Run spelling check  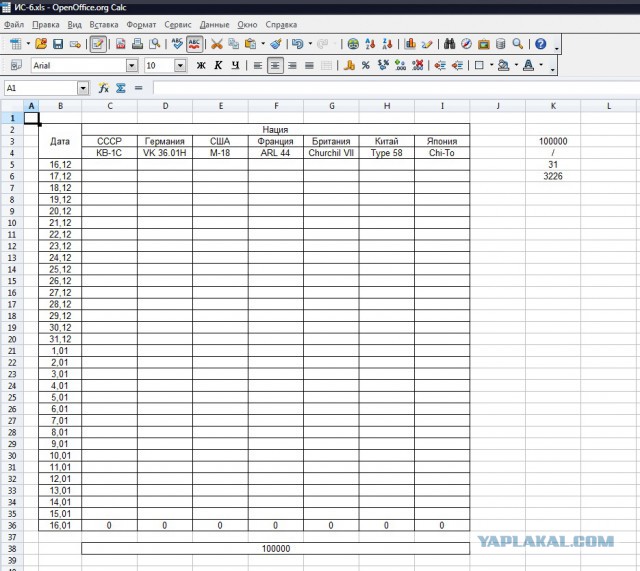coord(177,44)
